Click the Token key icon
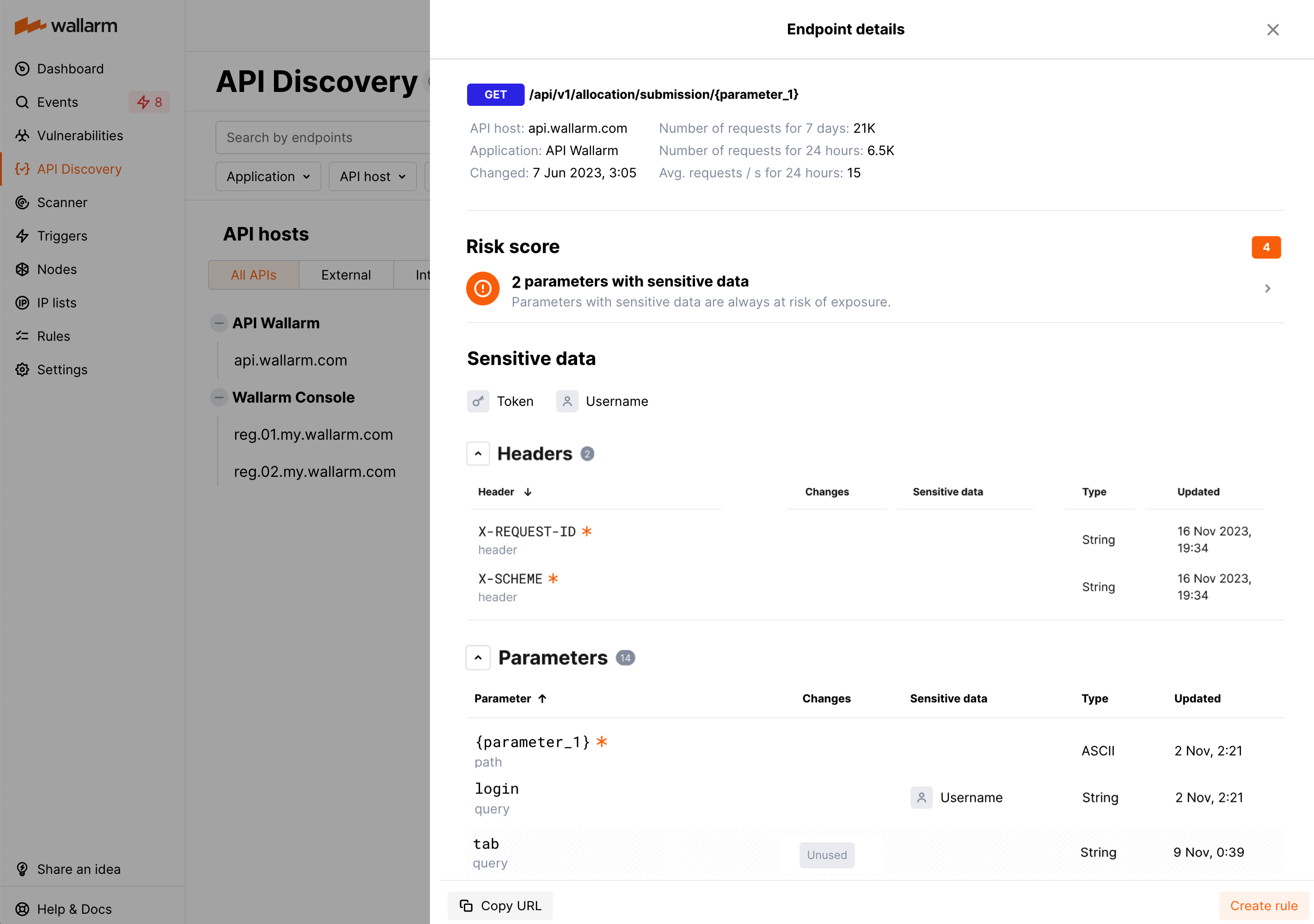This screenshot has width=1314, height=924. click(478, 401)
